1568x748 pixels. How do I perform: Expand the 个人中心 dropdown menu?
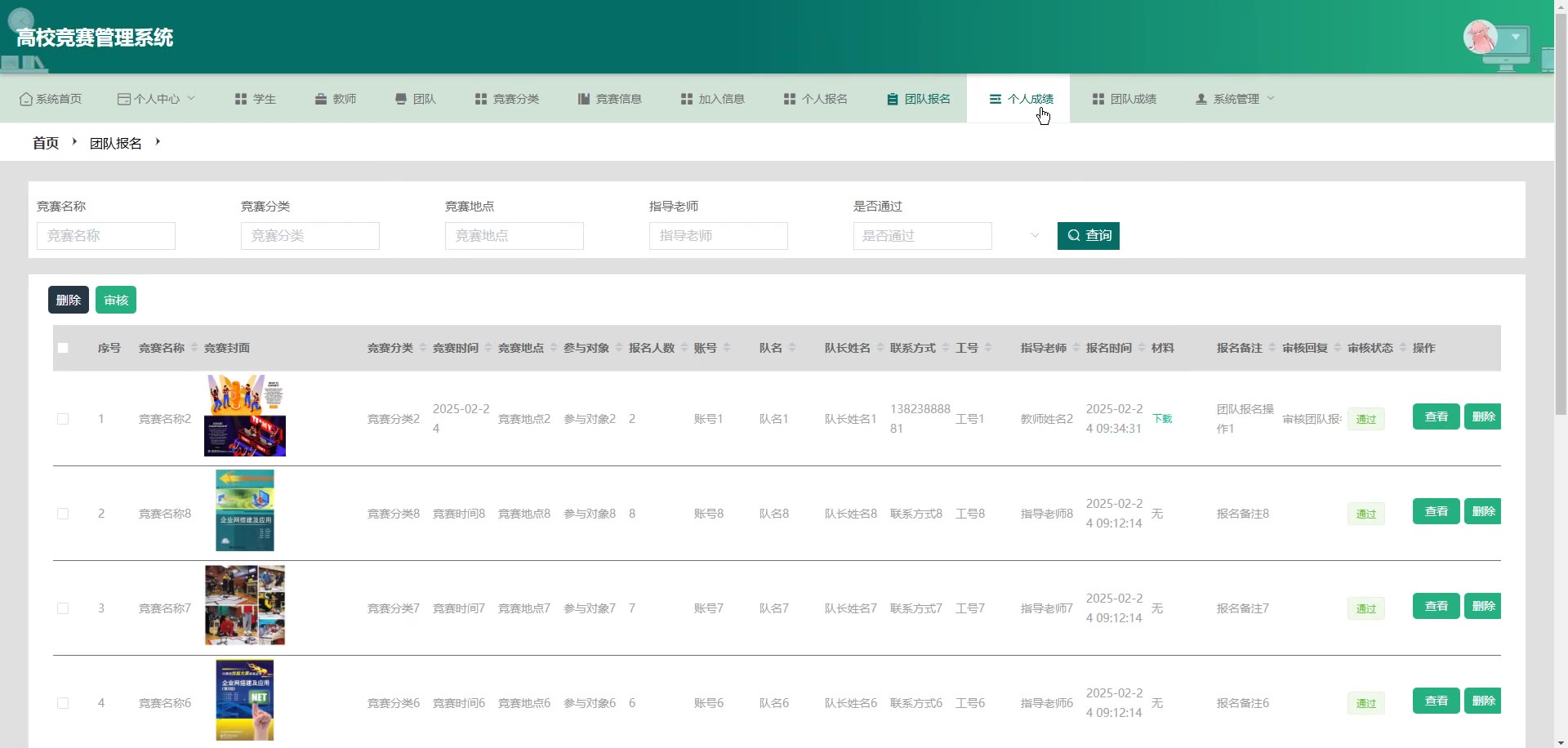157,99
